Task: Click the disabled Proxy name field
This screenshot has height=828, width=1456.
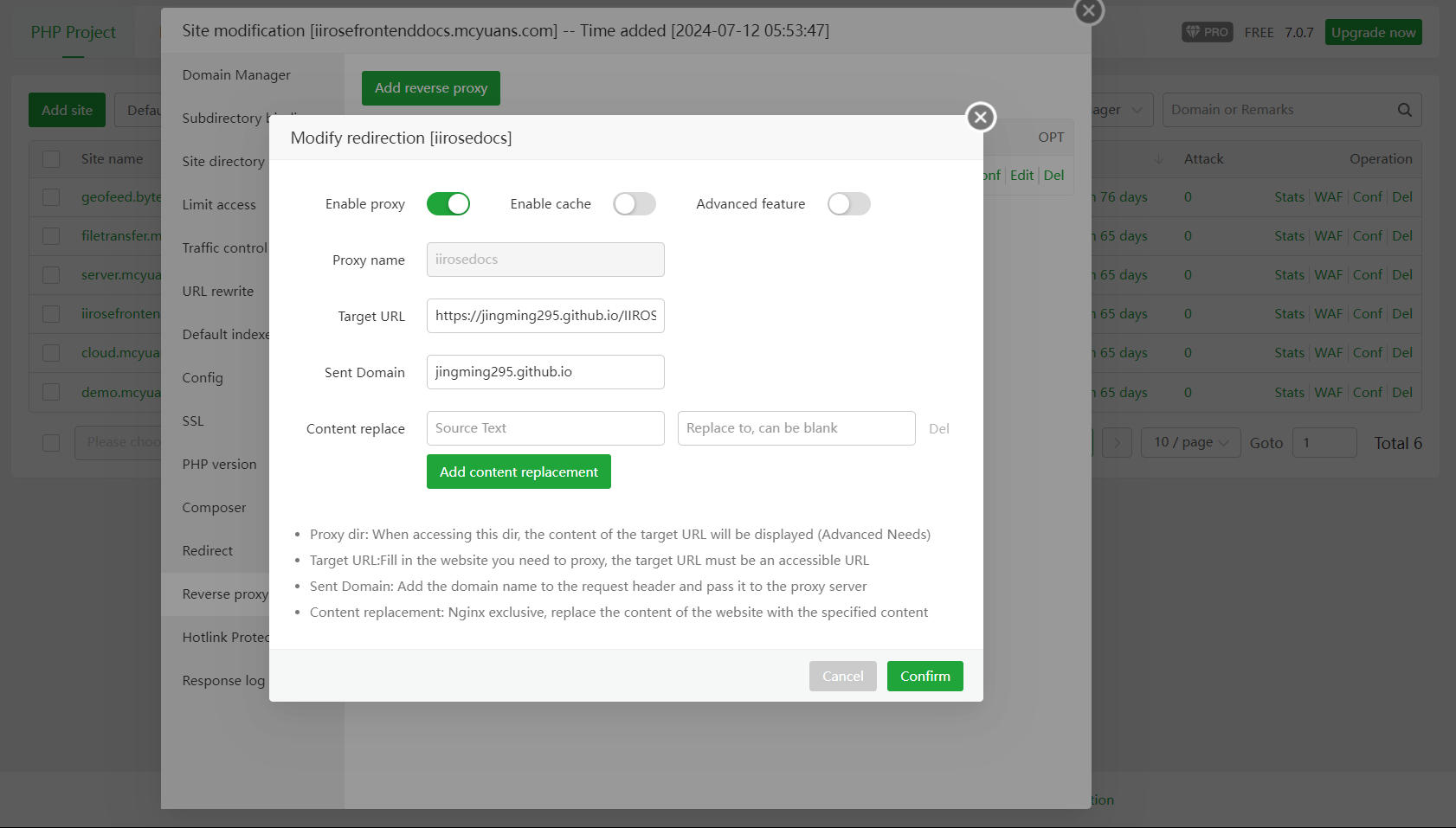Action: point(545,260)
